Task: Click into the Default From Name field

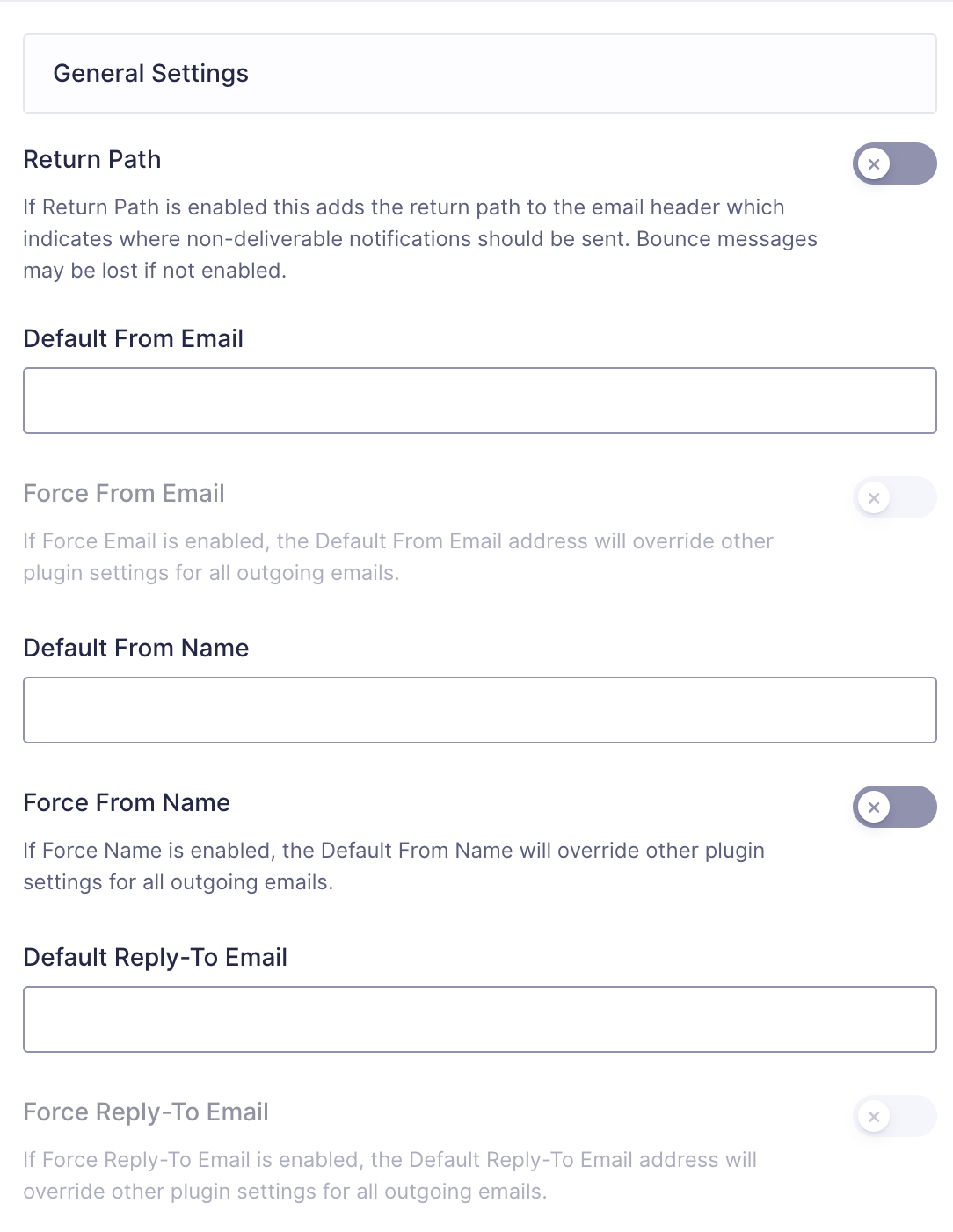Action: tap(479, 710)
